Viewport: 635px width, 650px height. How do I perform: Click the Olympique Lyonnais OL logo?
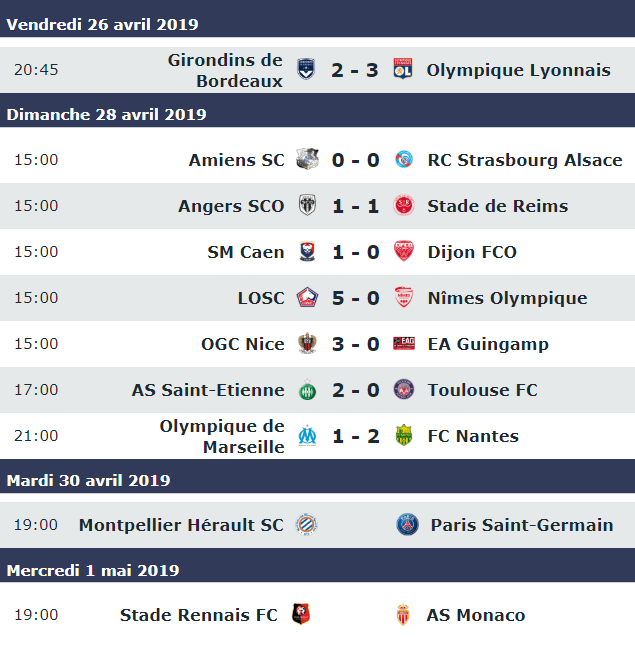coord(403,69)
